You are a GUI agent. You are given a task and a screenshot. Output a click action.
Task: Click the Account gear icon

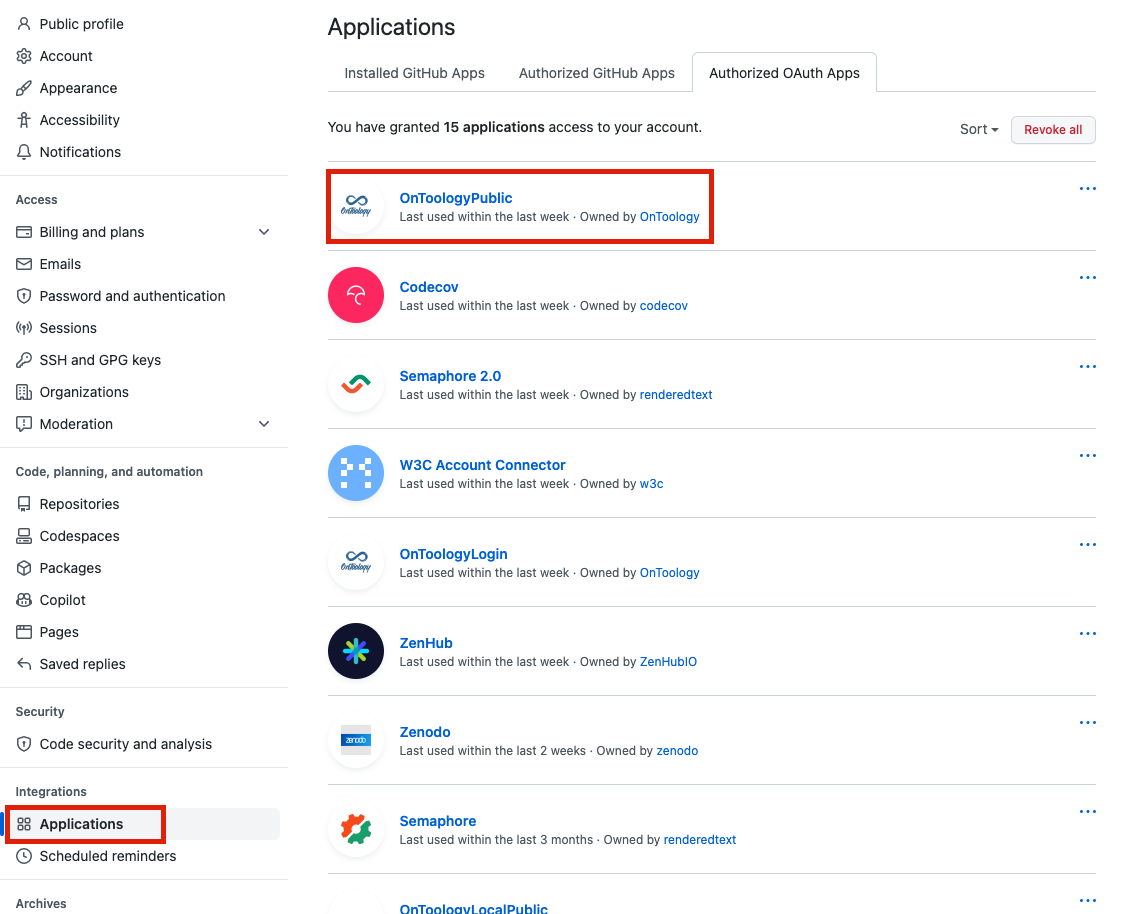pos(24,56)
